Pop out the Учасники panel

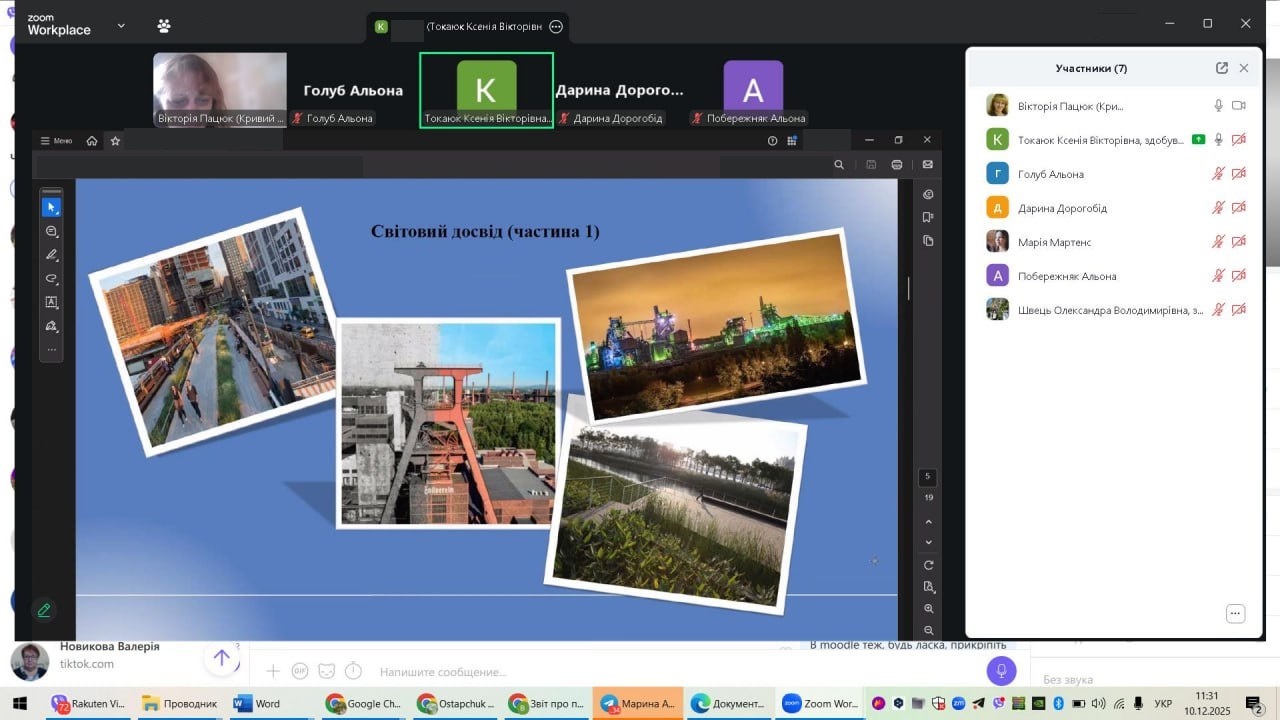(1221, 68)
